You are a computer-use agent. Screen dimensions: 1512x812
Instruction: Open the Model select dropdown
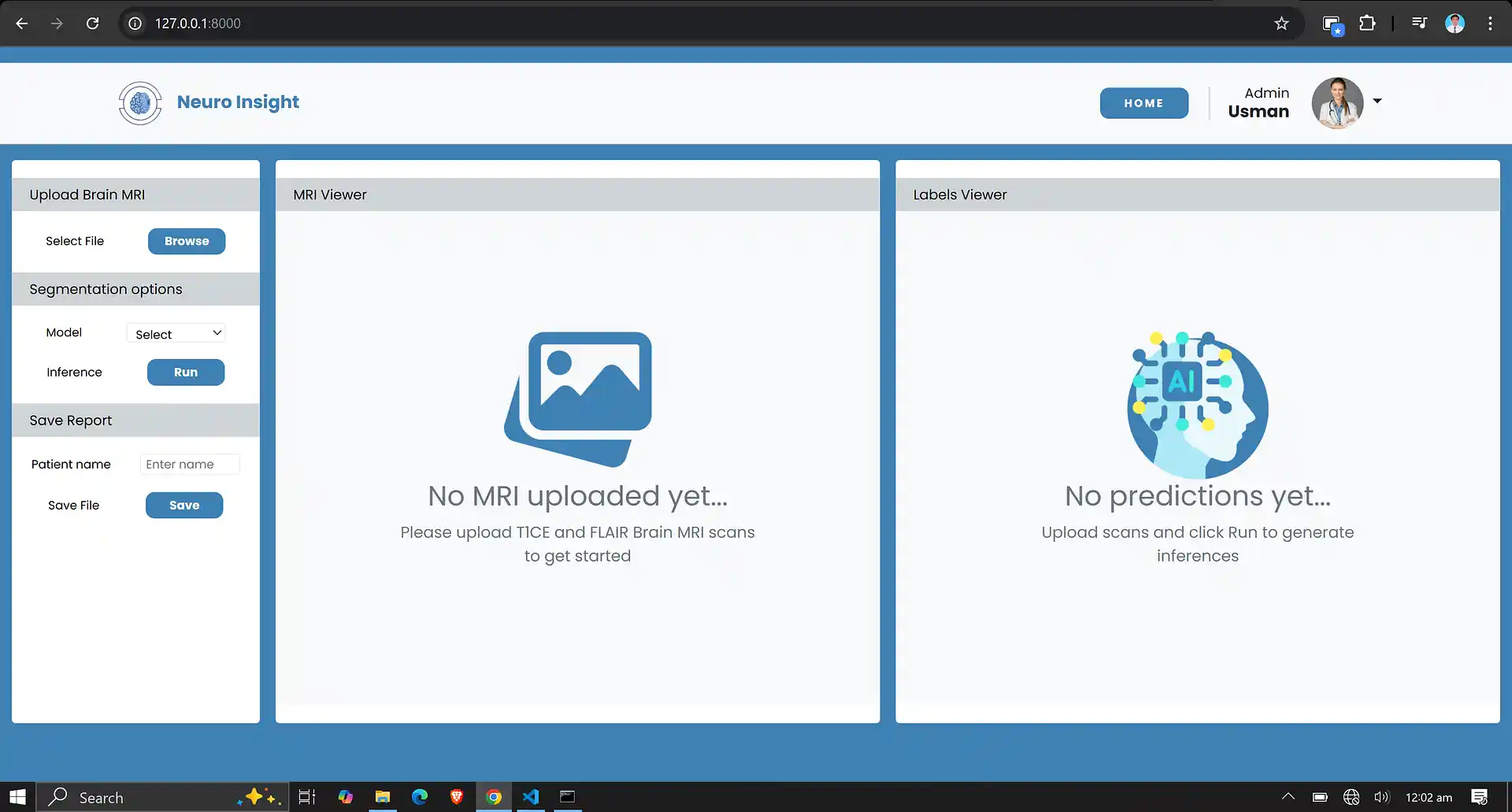[x=176, y=334]
